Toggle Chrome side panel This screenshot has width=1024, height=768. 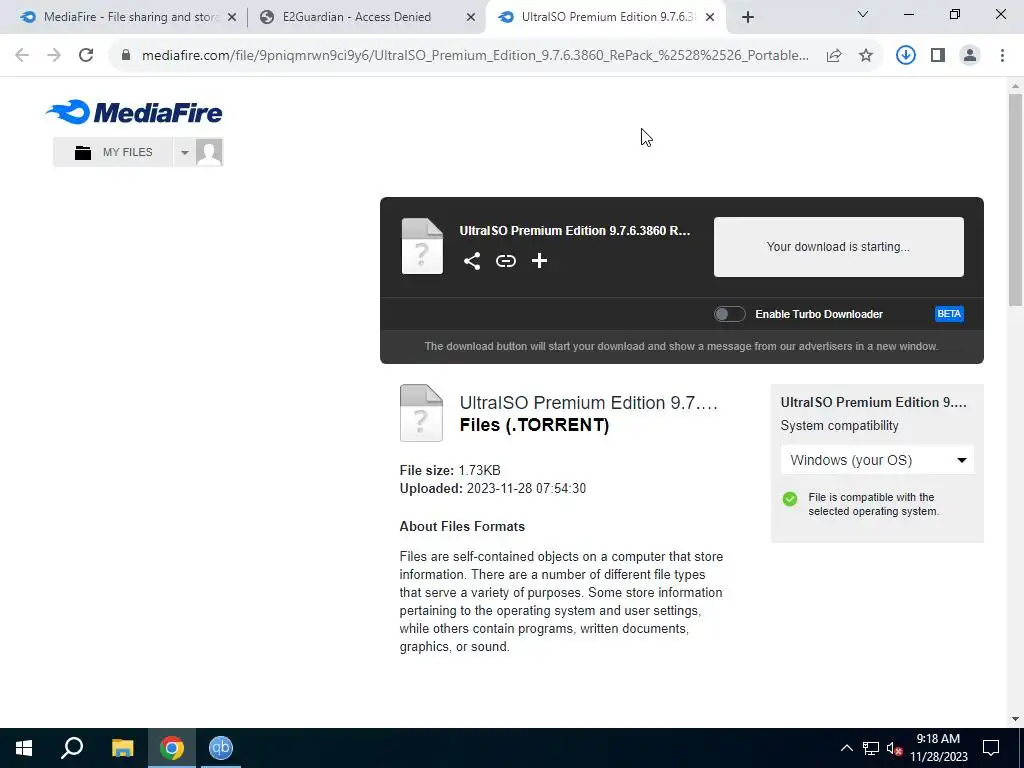[x=938, y=56]
